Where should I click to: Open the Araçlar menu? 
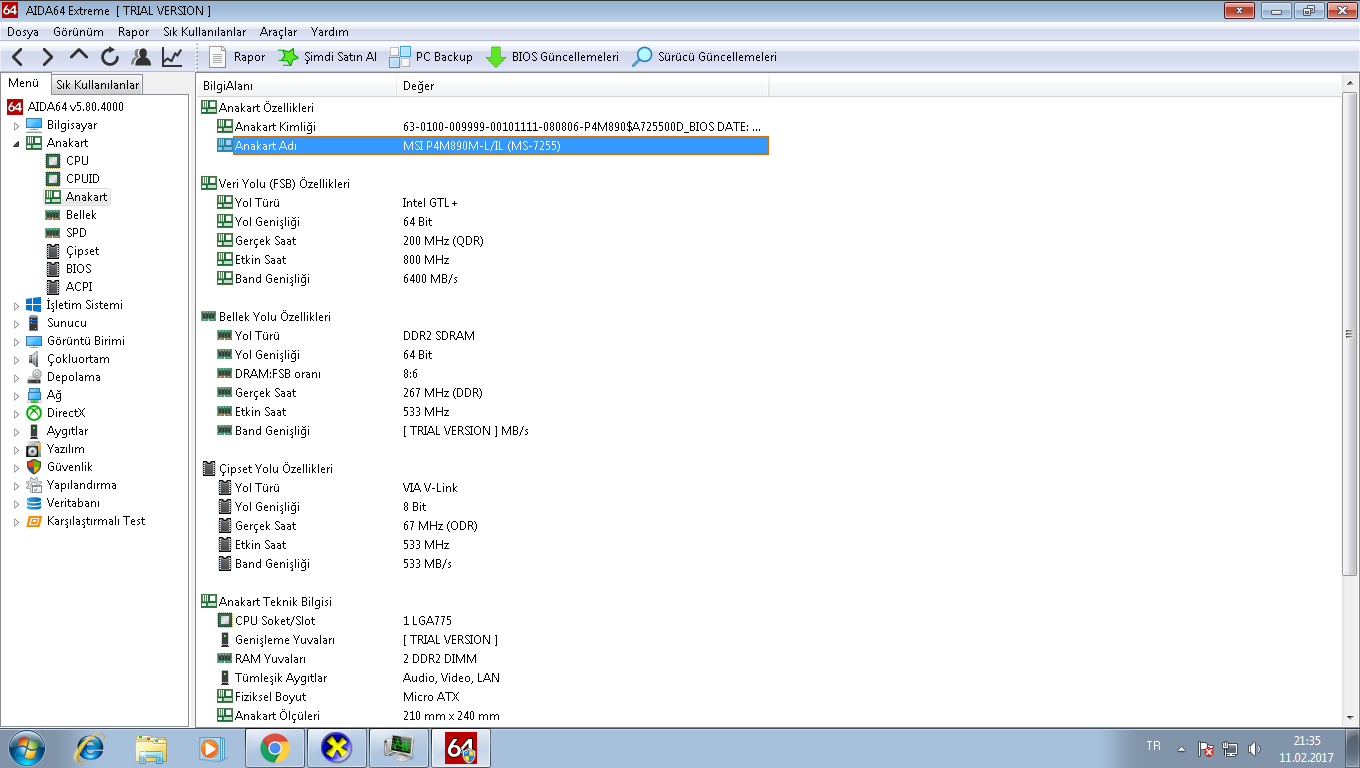278,32
